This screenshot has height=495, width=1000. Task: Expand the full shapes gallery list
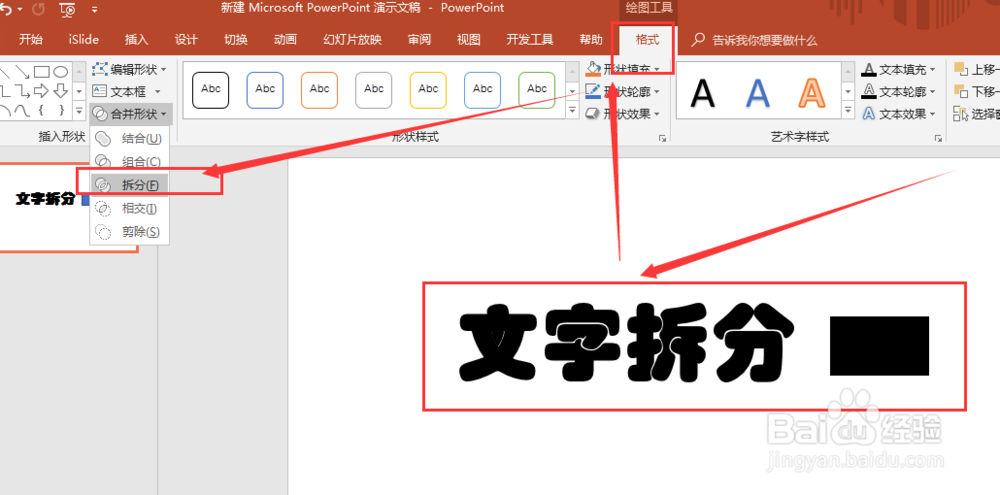coord(79,110)
